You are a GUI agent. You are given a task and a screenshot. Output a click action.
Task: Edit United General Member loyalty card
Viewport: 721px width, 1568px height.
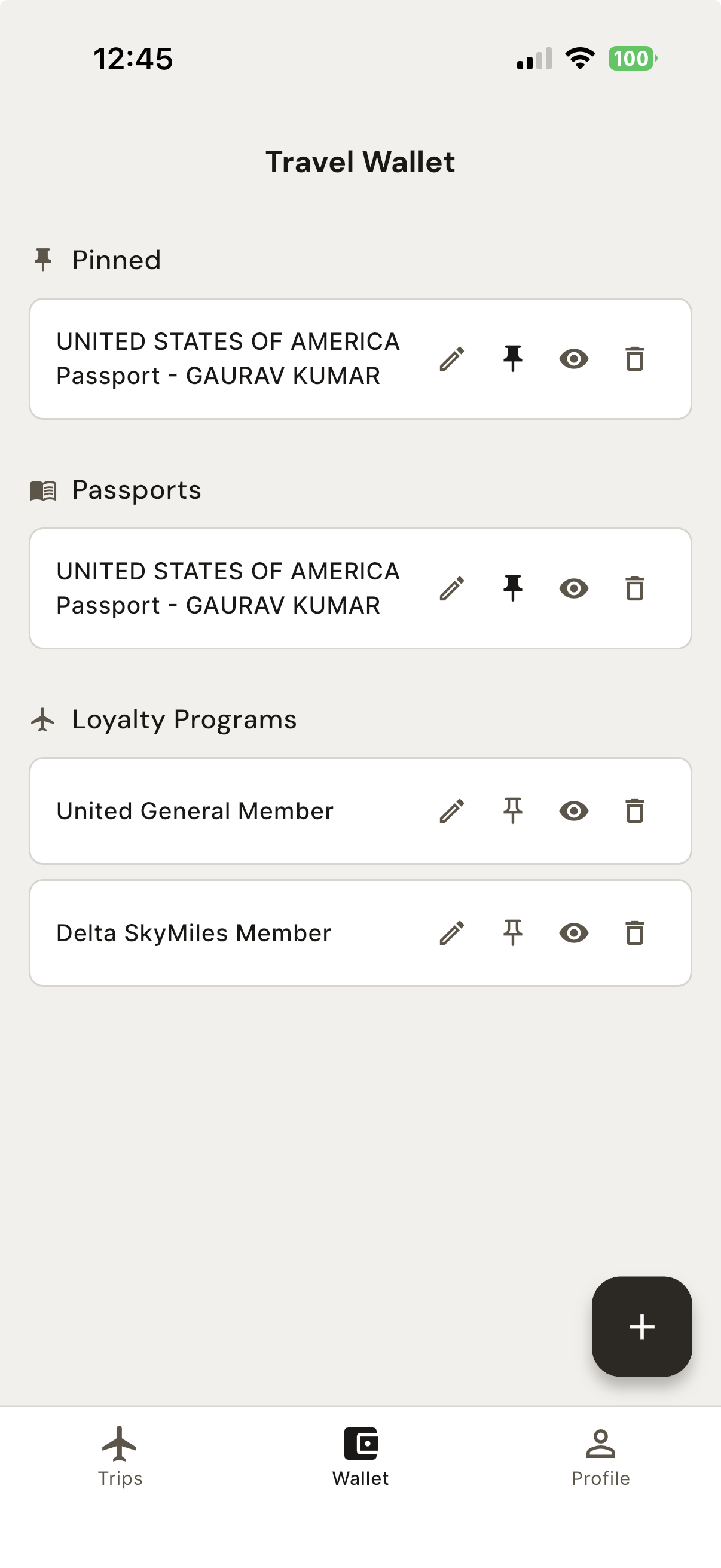[x=452, y=811]
